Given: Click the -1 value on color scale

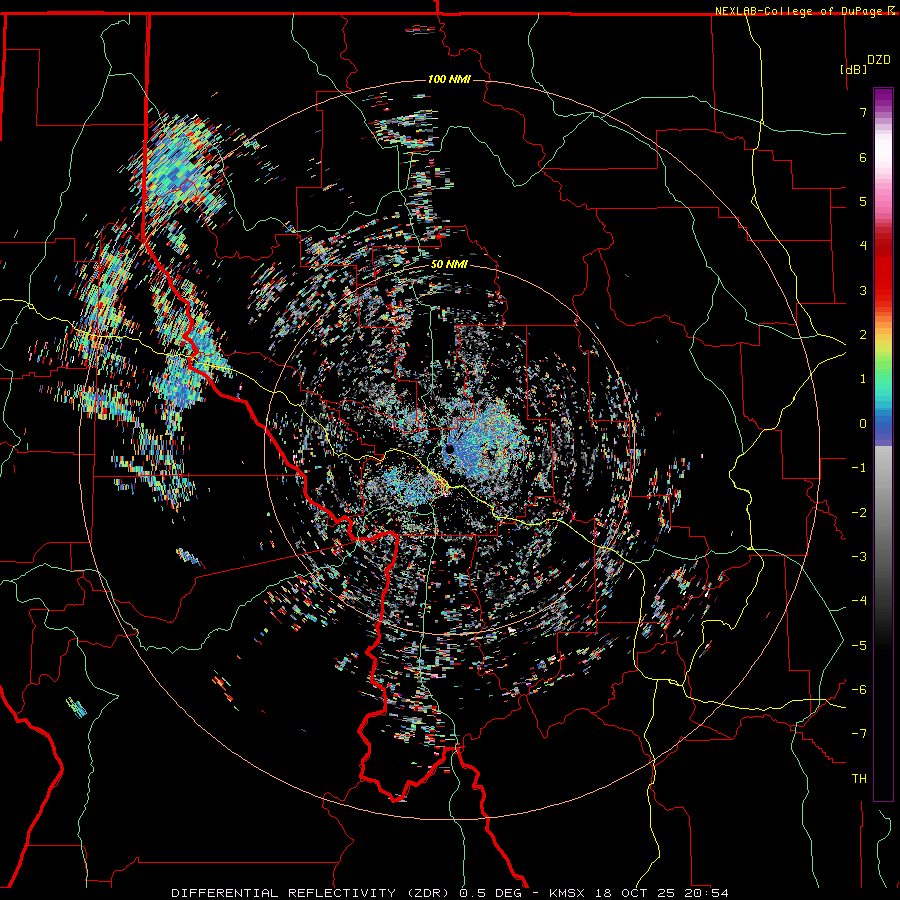Looking at the screenshot, I should tap(859, 468).
